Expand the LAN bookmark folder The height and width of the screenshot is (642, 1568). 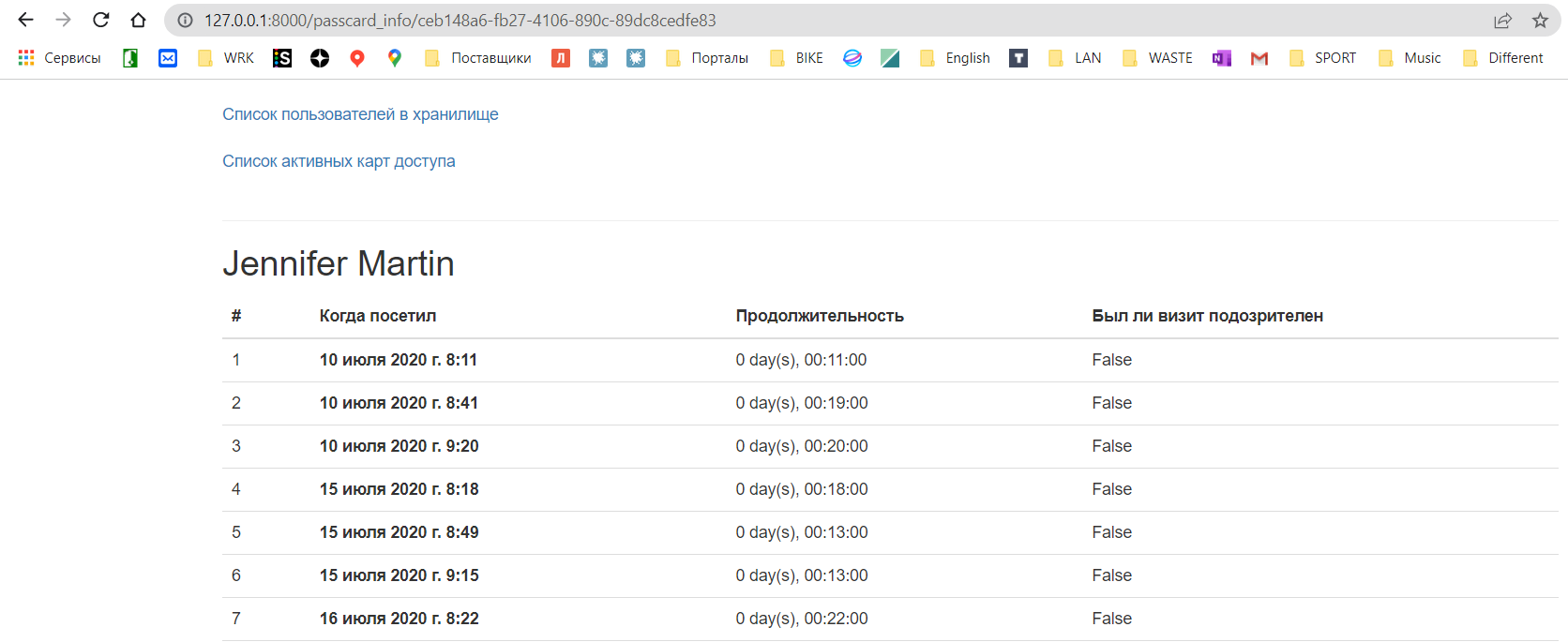coord(1075,58)
